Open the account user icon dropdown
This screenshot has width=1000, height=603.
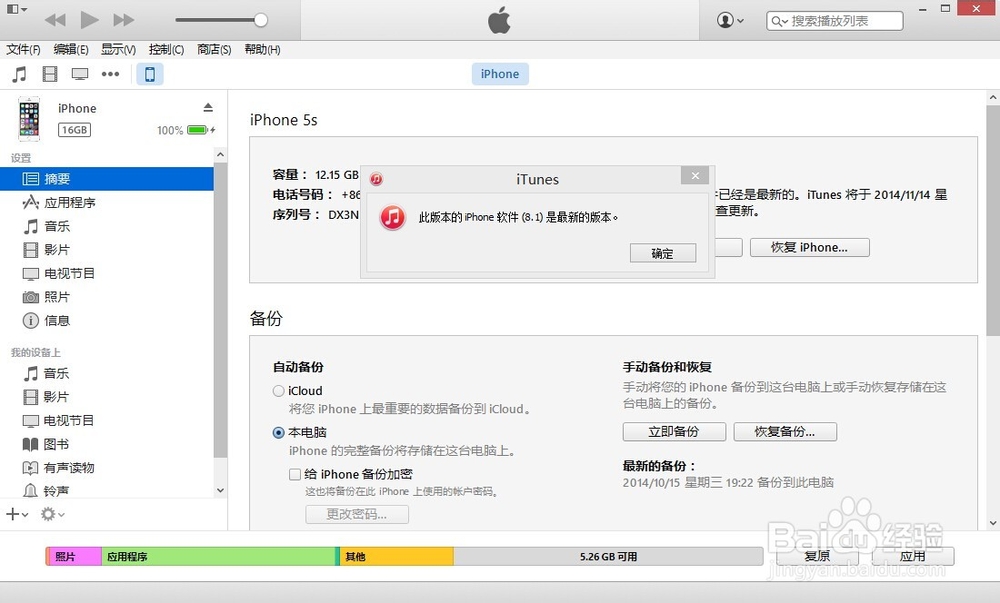[x=730, y=20]
